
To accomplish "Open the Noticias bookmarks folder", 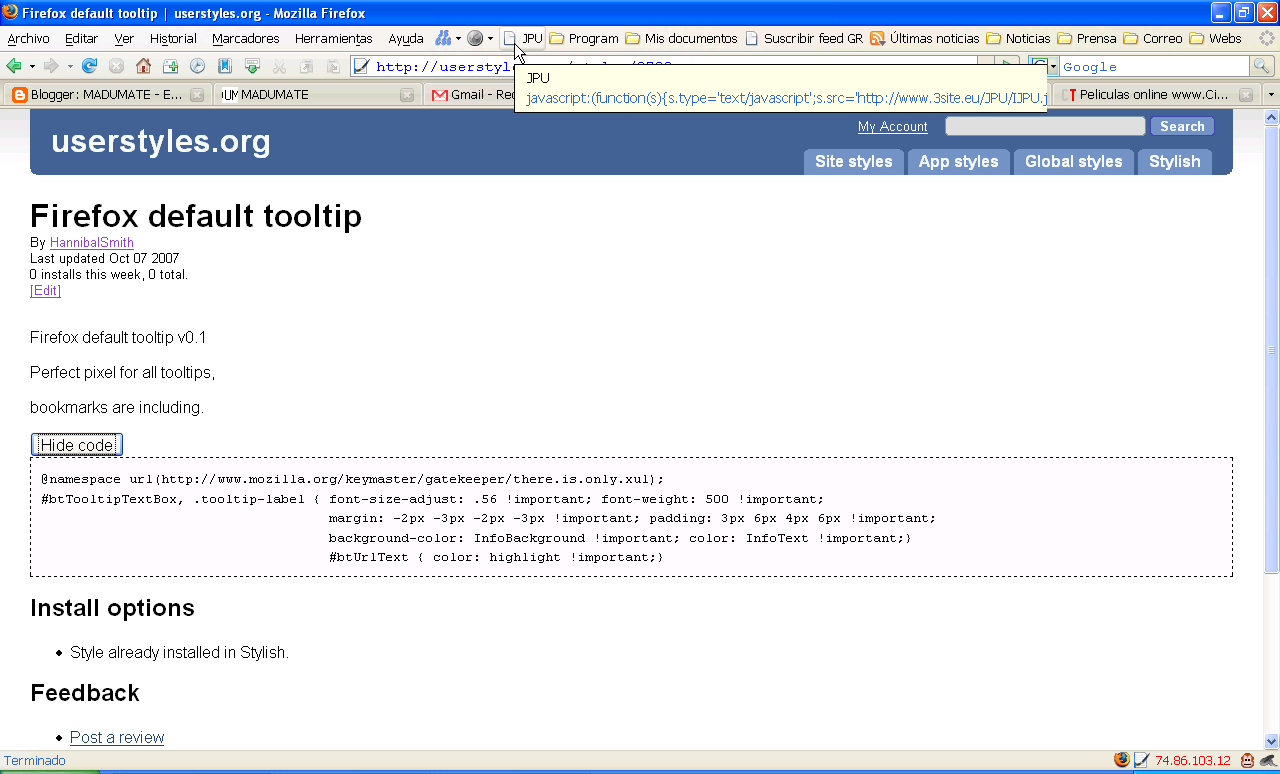I will (x=1018, y=38).
